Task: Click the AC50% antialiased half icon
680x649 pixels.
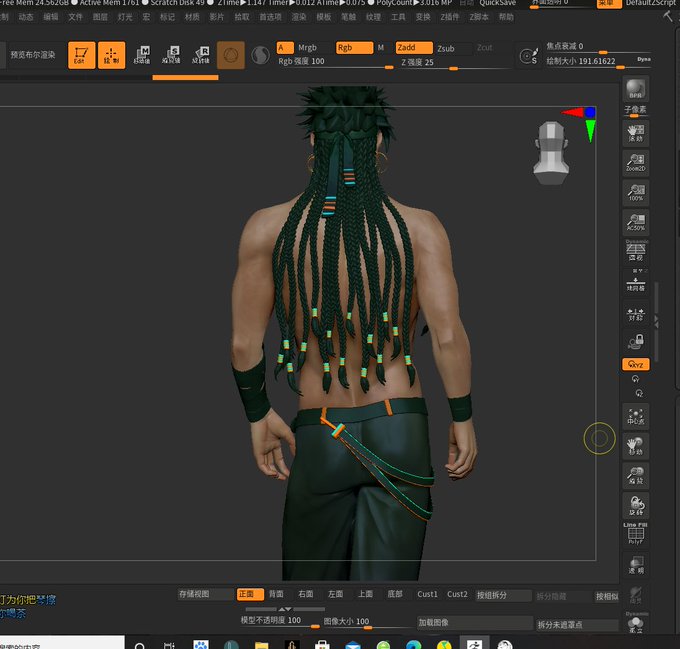Action: click(636, 222)
